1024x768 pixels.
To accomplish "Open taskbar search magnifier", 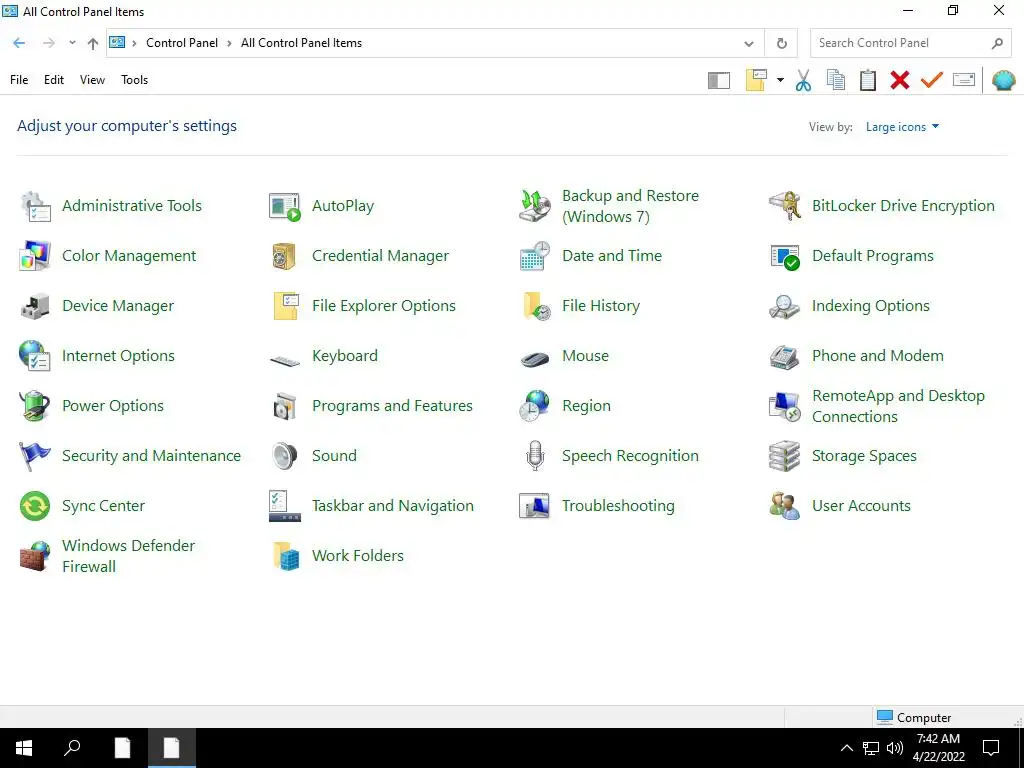I will (x=72, y=748).
